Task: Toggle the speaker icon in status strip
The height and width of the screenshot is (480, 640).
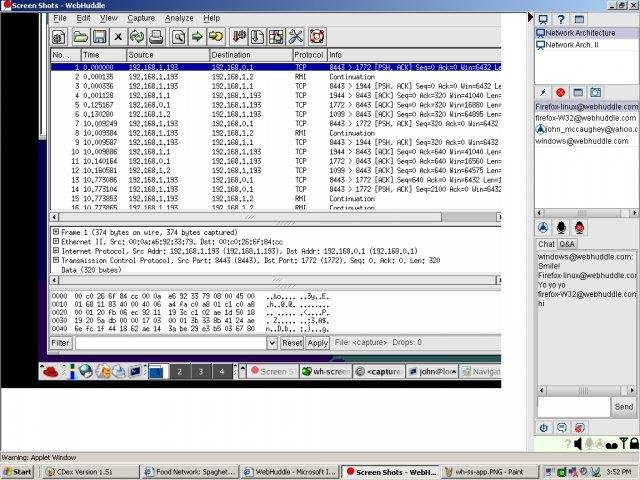Action: [578, 444]
